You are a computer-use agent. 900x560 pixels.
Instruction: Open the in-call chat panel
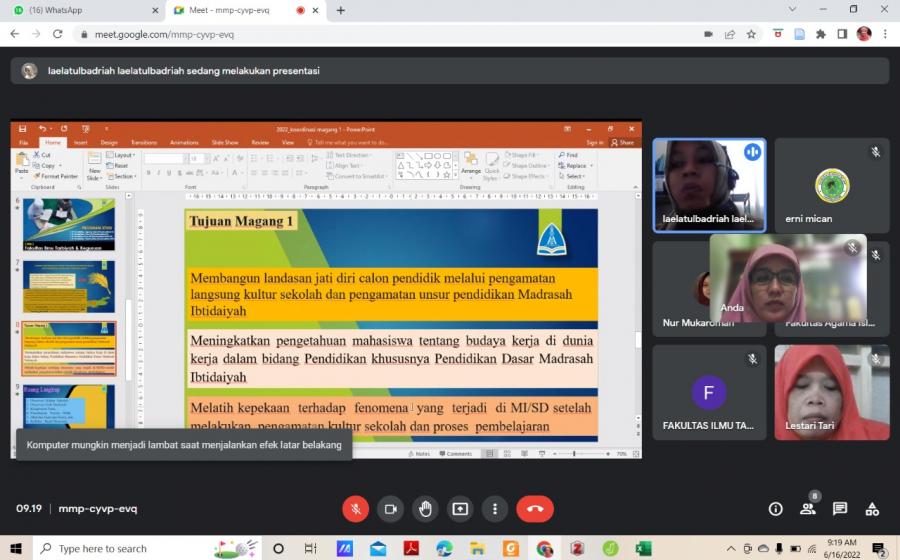[x=840, y=509]
